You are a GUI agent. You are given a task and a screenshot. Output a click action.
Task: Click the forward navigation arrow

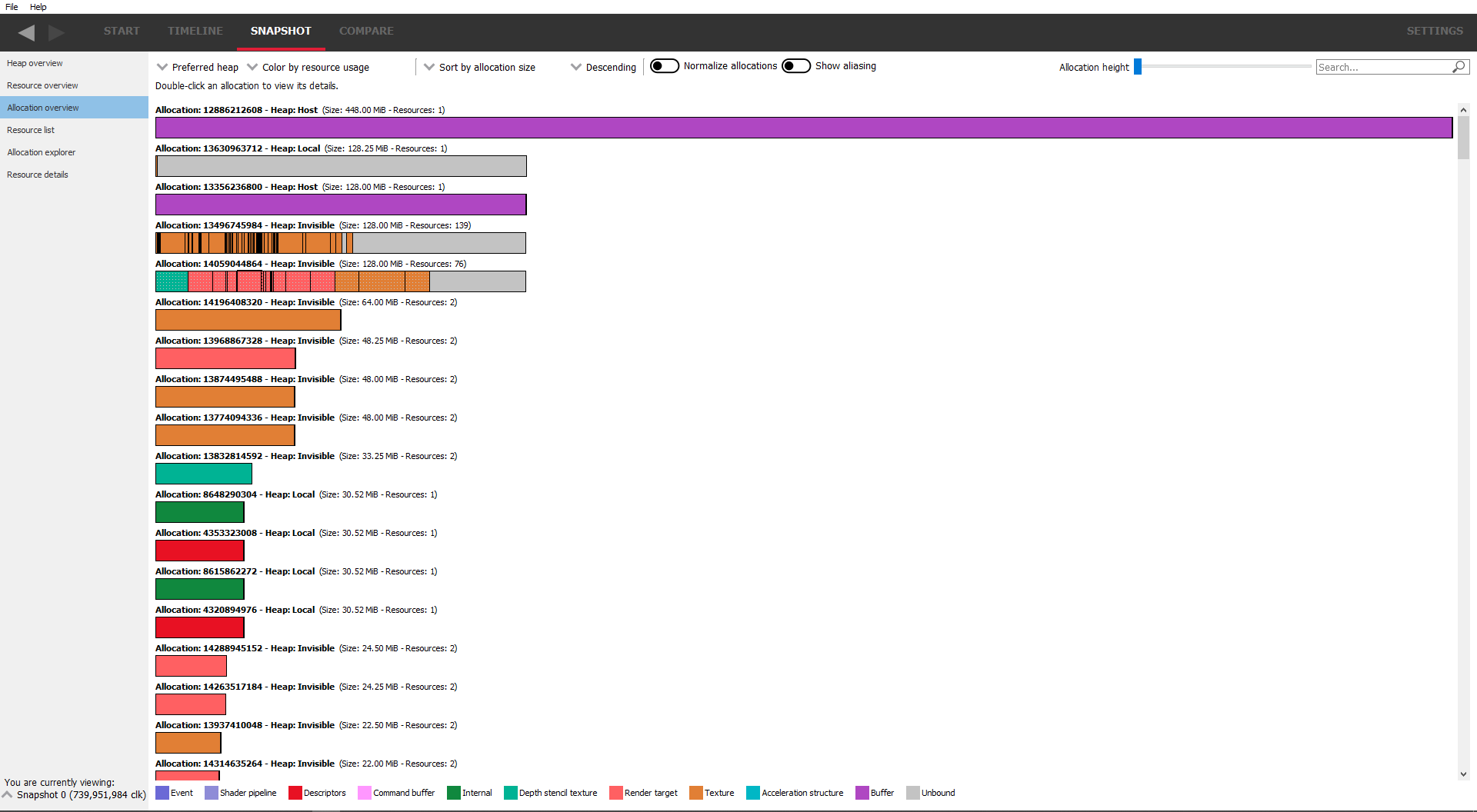coord(56,32)
